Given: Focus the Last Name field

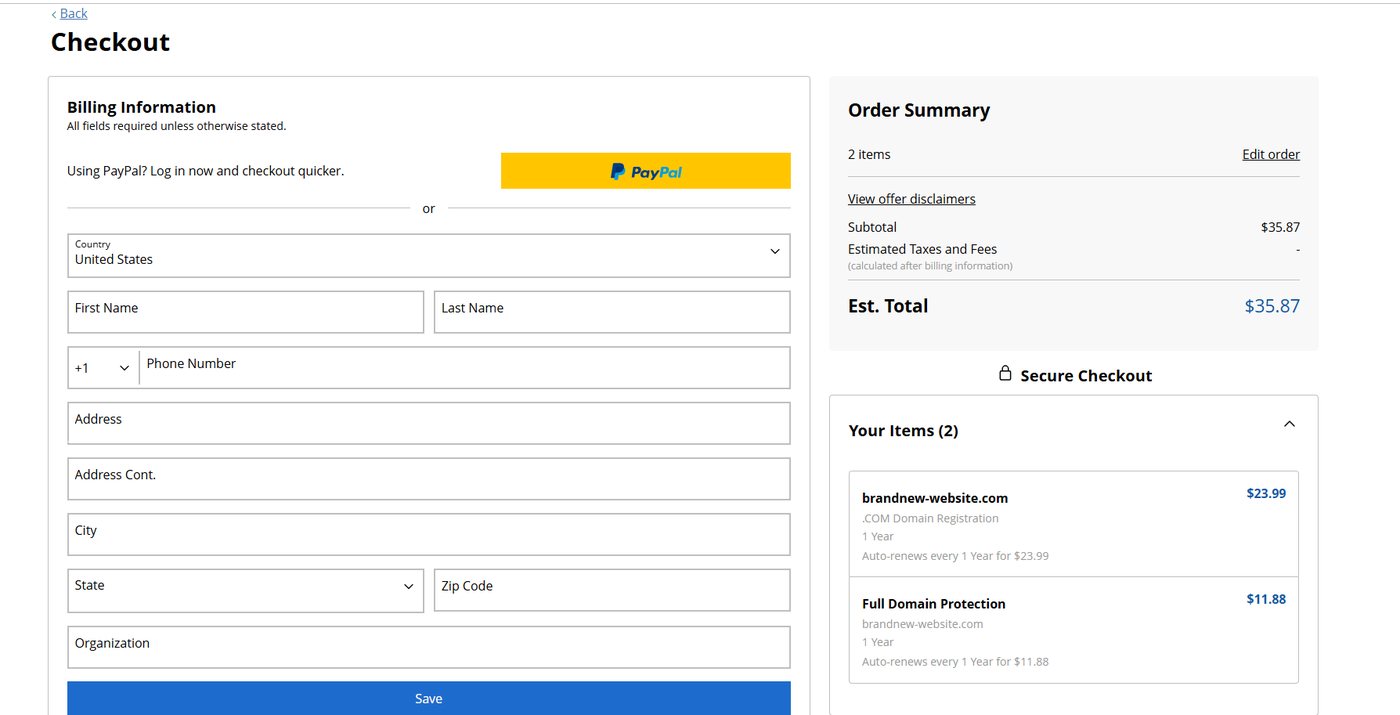Looking at the screenshot, I should (612, 312).
